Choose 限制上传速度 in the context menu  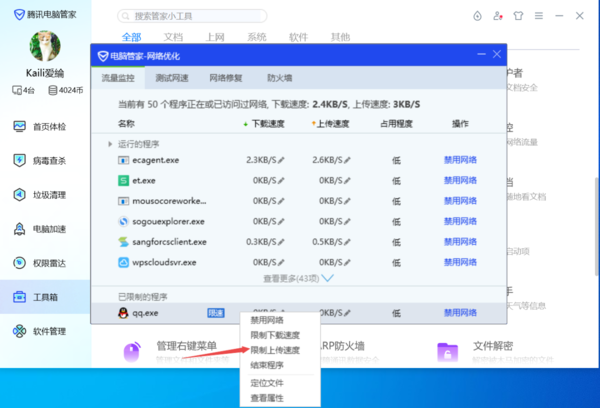coord(274,350)
